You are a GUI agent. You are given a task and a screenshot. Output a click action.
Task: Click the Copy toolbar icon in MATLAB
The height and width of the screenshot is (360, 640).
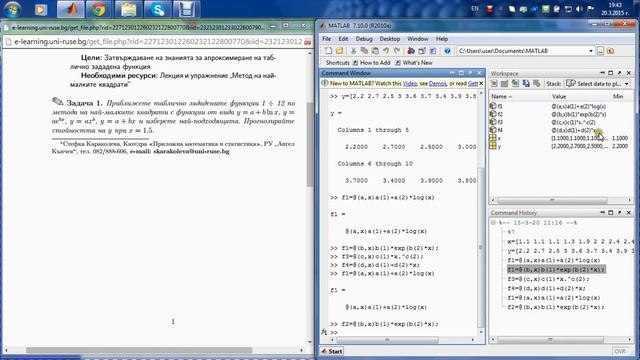point(364,51)
